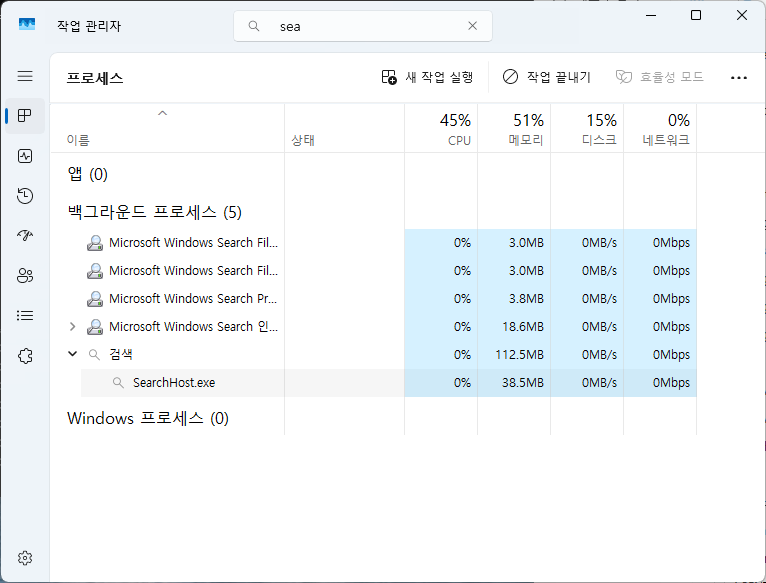Click 38.5MB memory value of SearchHost.exe
766x583 pixels.
pos(523,383)
